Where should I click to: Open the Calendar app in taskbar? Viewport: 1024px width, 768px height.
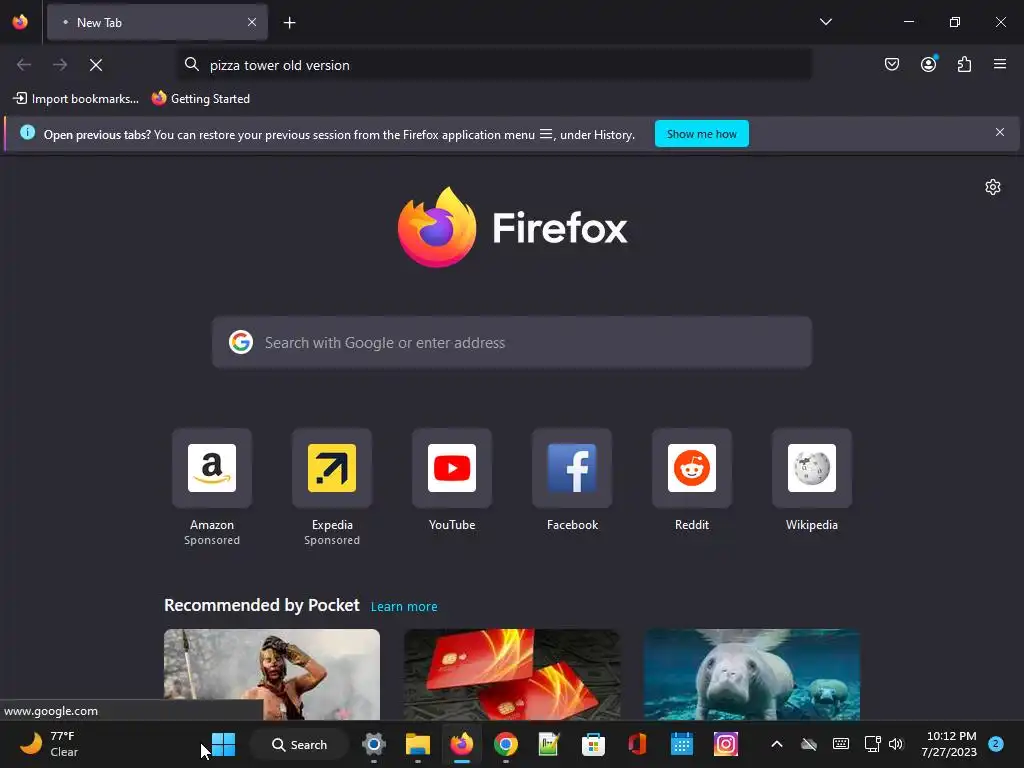(681, 744)
